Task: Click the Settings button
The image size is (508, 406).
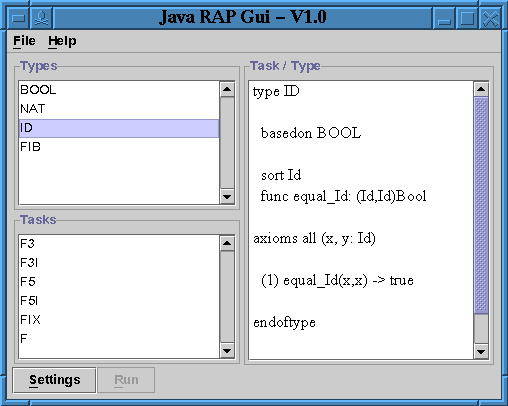Action: point(55,380)
